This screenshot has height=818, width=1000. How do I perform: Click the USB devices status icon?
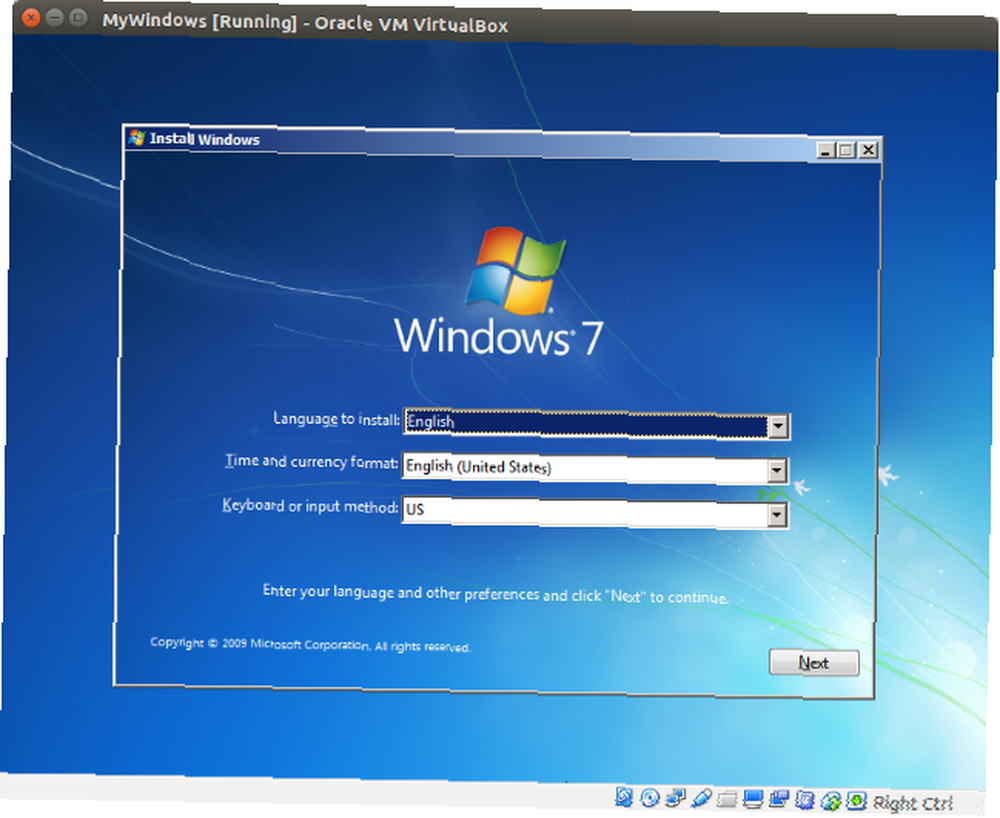(x=702, y=798)
